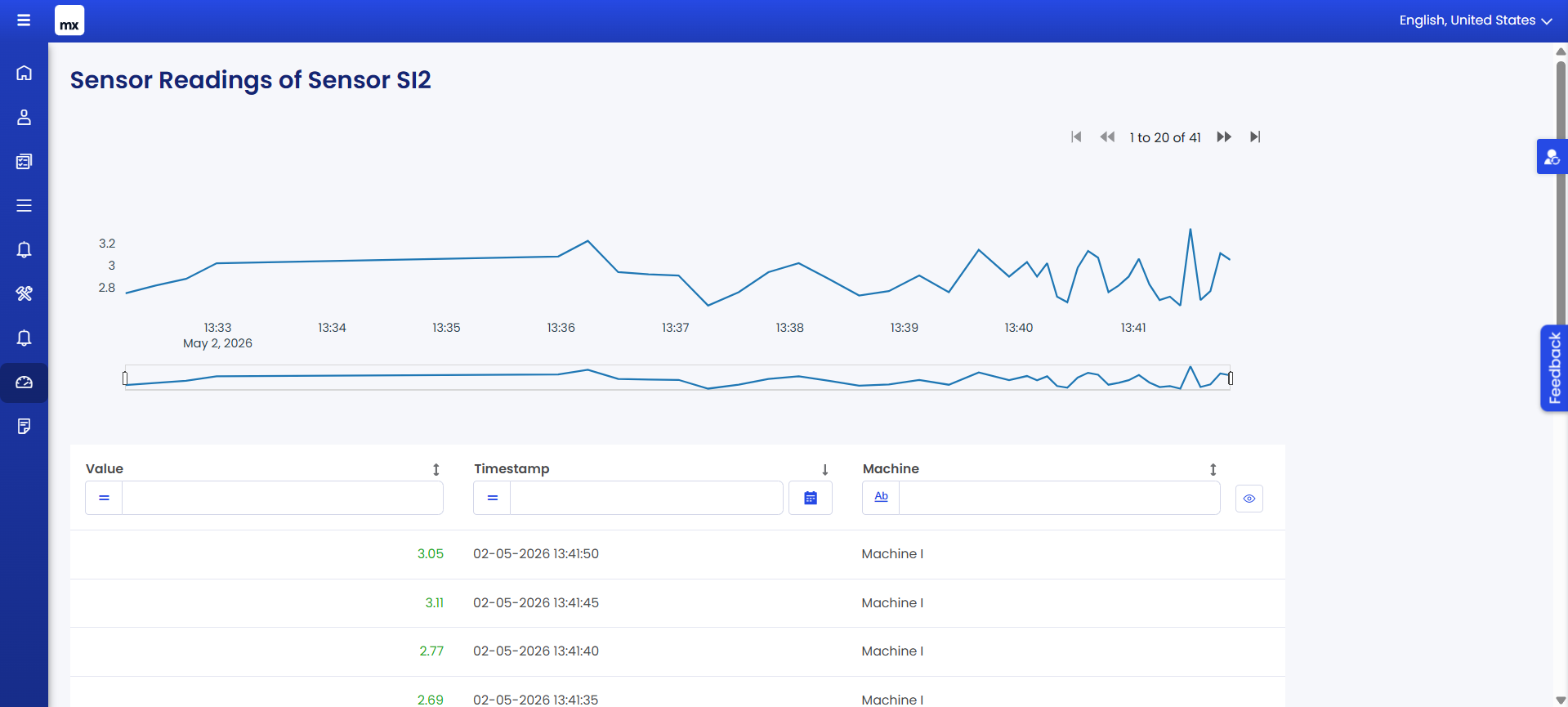
Task: Click the Machine filter input field
Action: pos(1060,498)
